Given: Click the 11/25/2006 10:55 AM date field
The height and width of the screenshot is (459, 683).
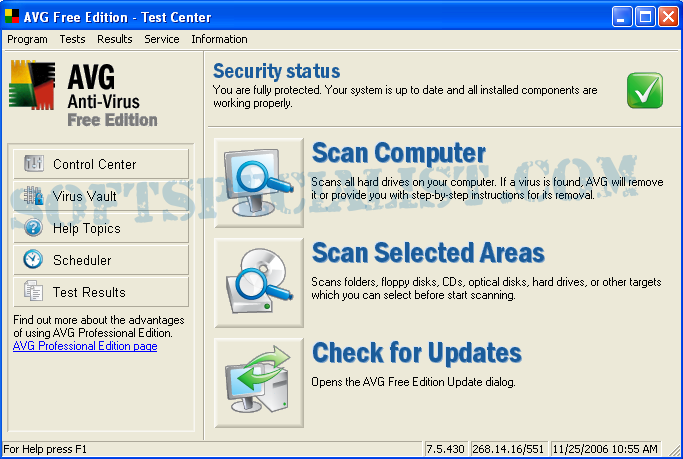Looking at the screenshot, I should click(605, 449).
